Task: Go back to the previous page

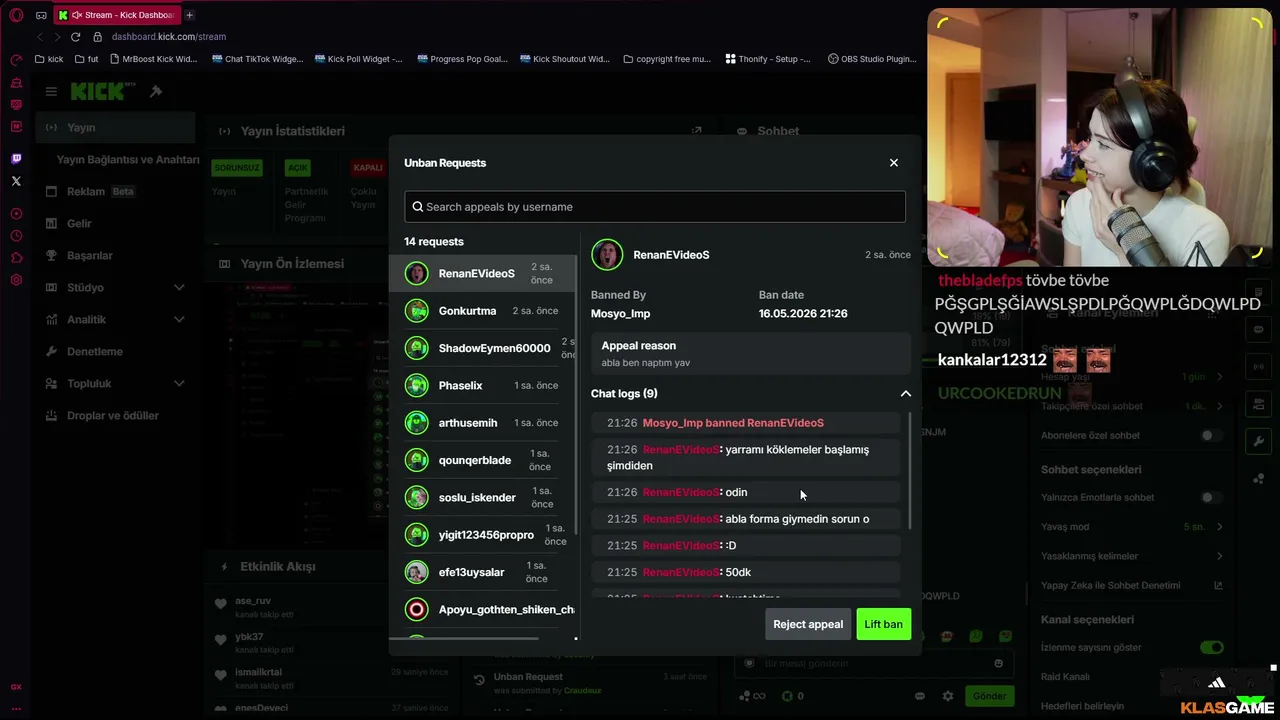Action: [x=40, y=37]
